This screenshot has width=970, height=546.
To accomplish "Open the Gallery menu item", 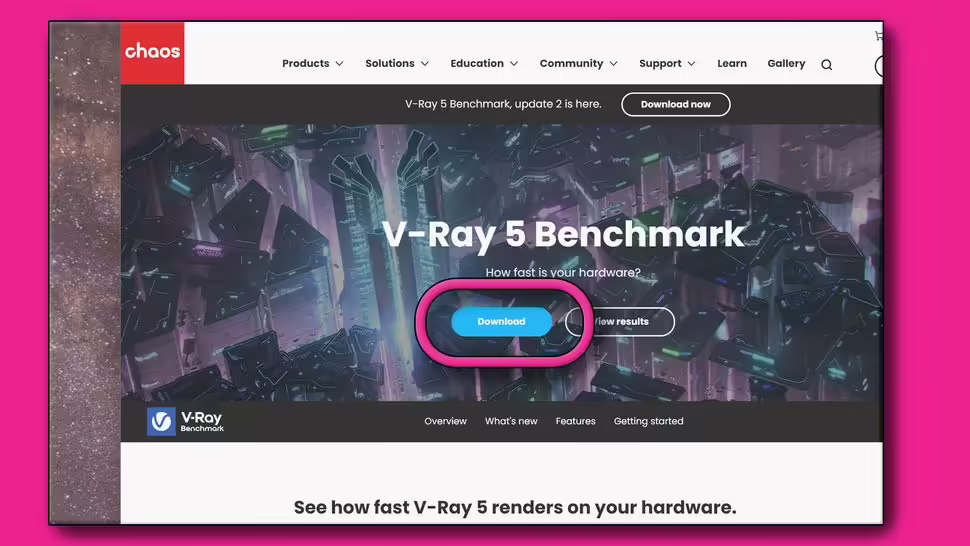I will (786, 63).
